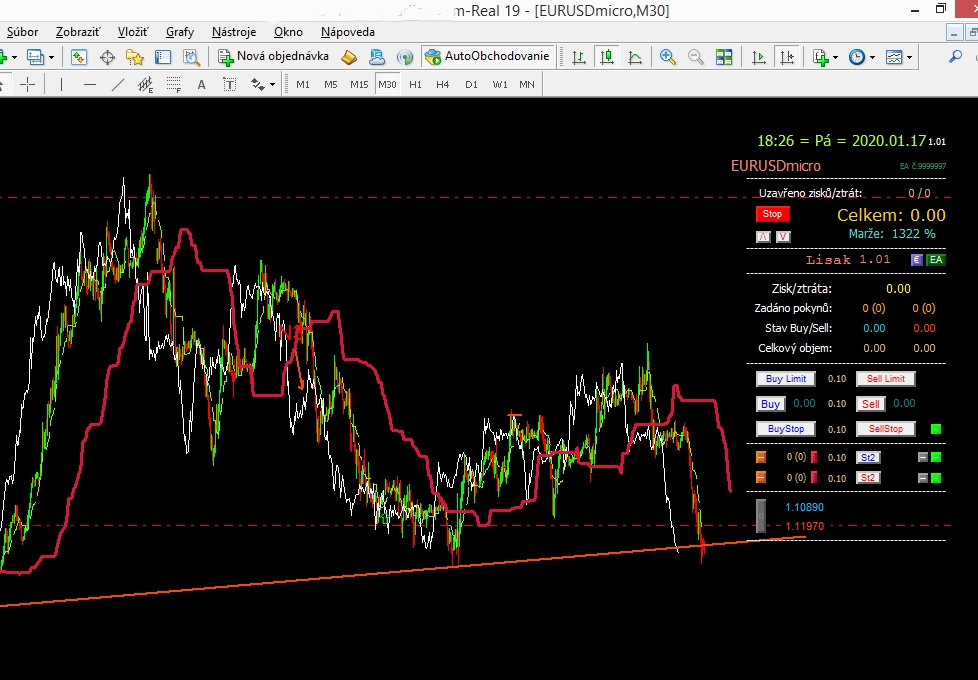The height and width of the screenshot is (680, 978).
Task: Open the Zobraziť menu
Action: point(78,32)
